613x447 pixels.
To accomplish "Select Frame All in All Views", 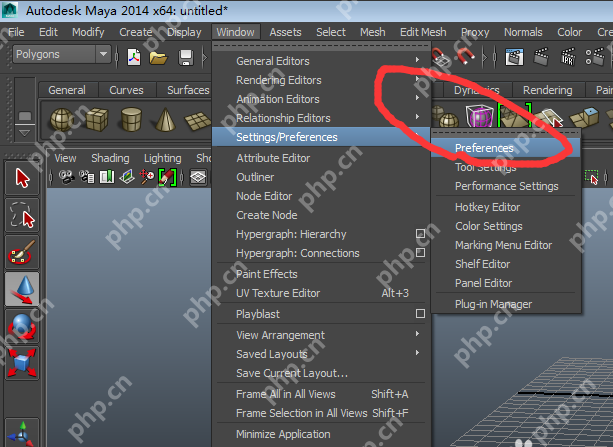I will tap(321, 394).
